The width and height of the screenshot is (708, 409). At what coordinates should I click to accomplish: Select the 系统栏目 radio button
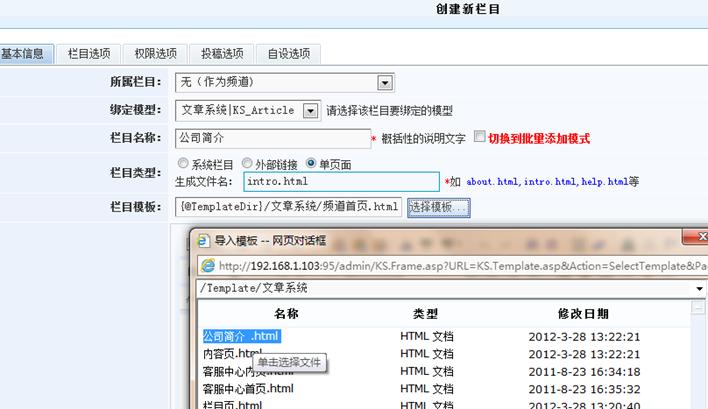click(x=183, y=163)
